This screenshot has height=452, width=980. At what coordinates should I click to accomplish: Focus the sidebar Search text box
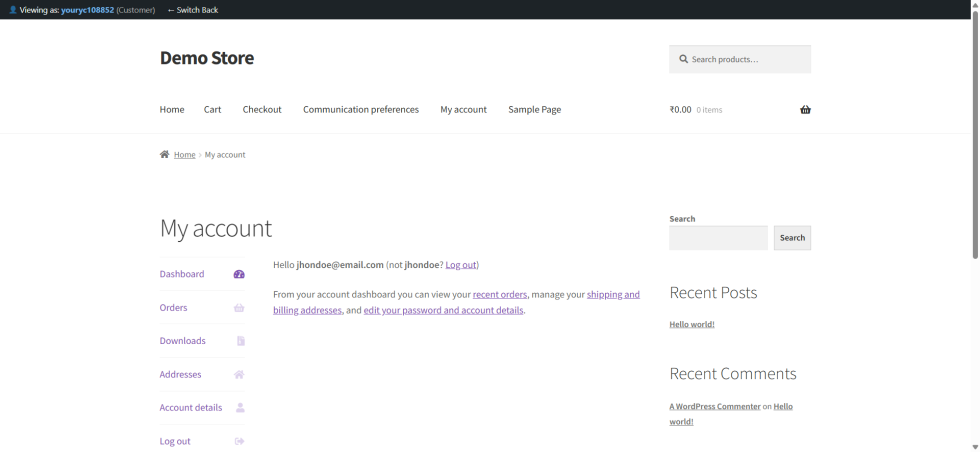(718, 238)
